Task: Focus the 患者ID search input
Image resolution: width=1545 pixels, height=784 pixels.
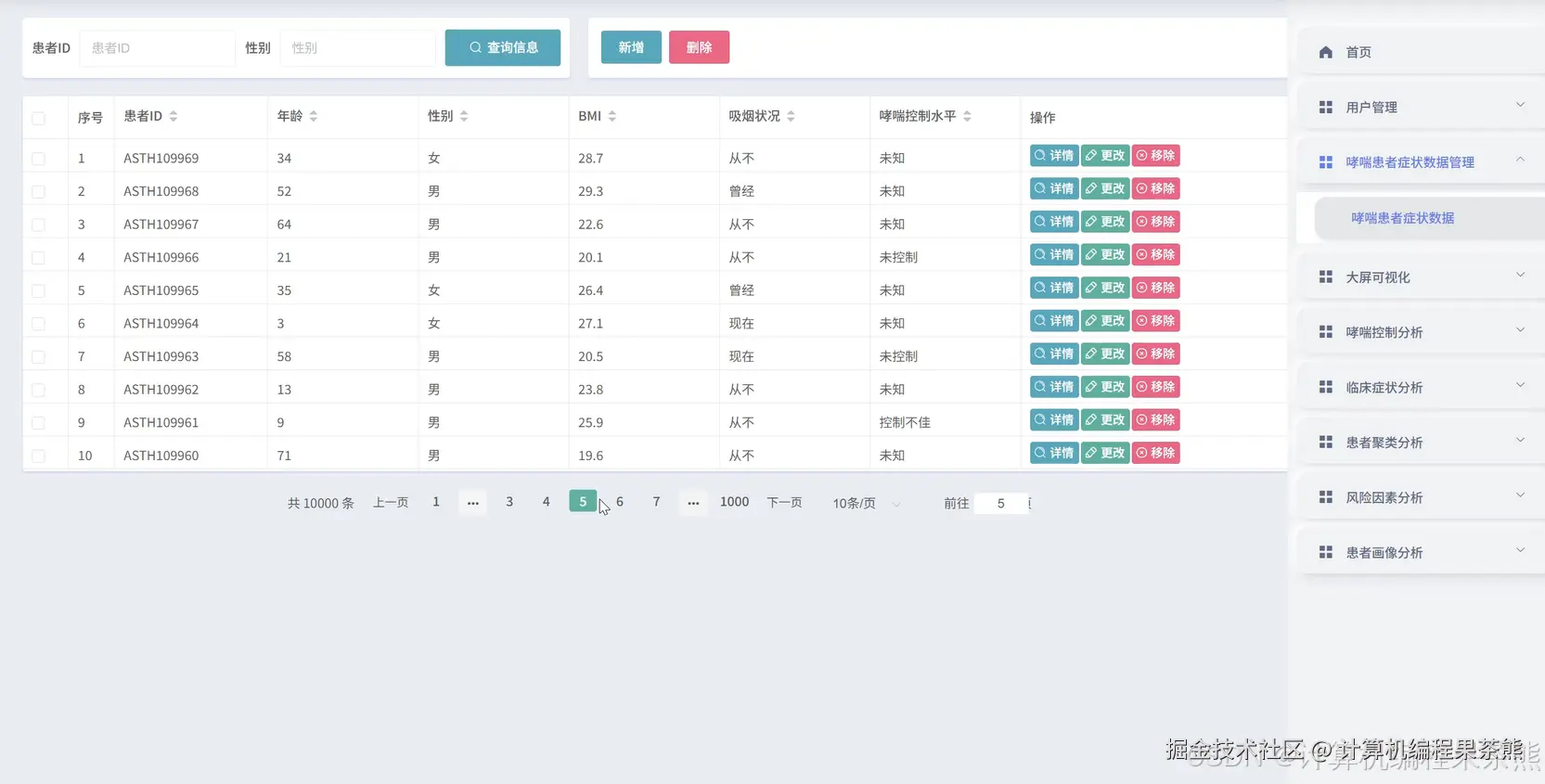Action: [x=157, y=48]
